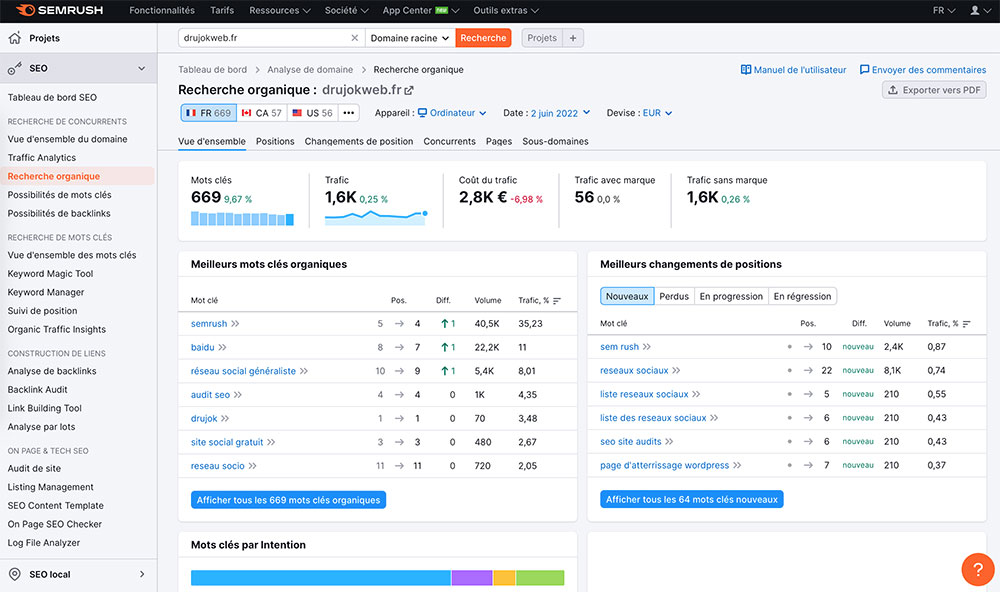Open the Société dropdown menu
Screen dimensions: 1000x592
pos(346,10)
